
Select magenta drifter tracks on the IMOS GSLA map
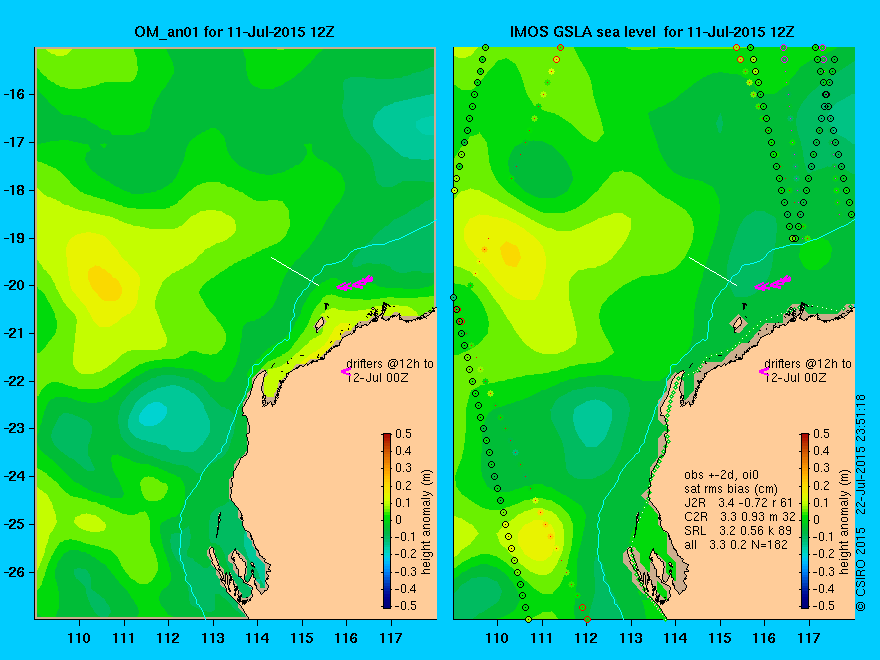[773, 283]
